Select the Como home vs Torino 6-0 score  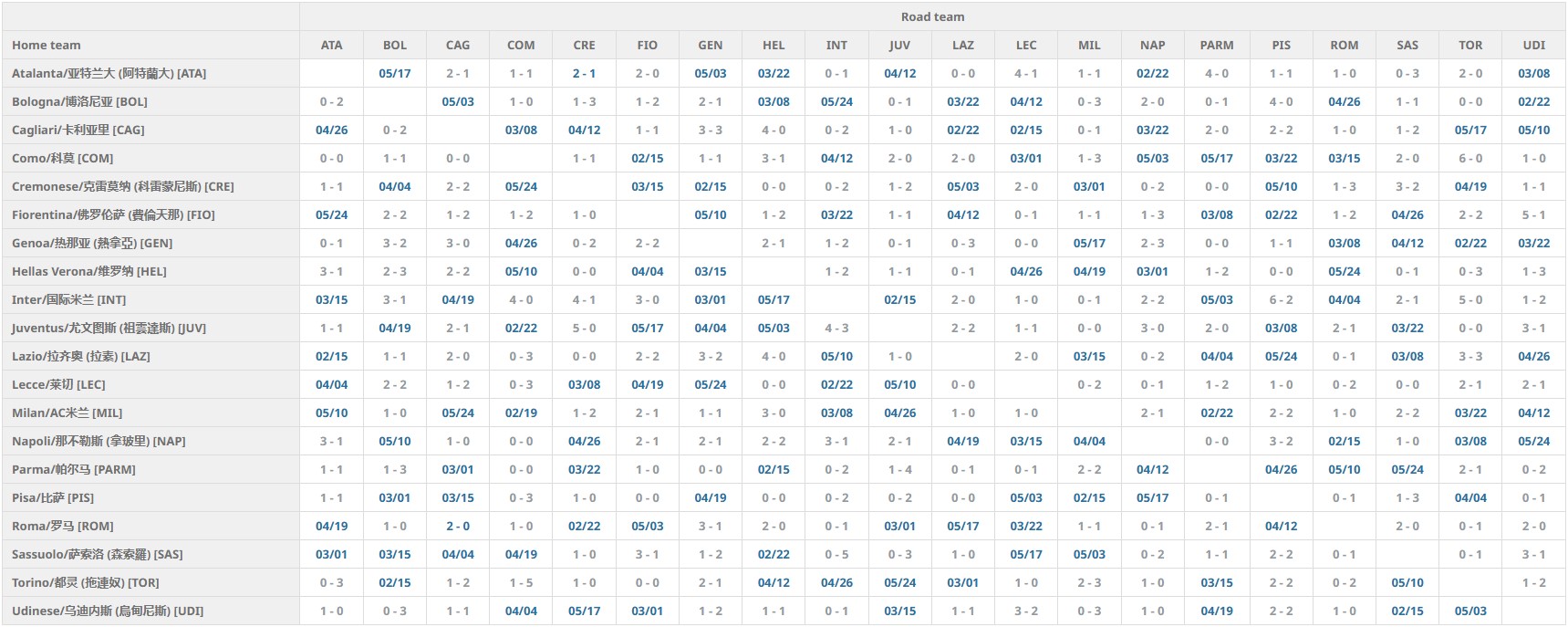click(1470, 158)
